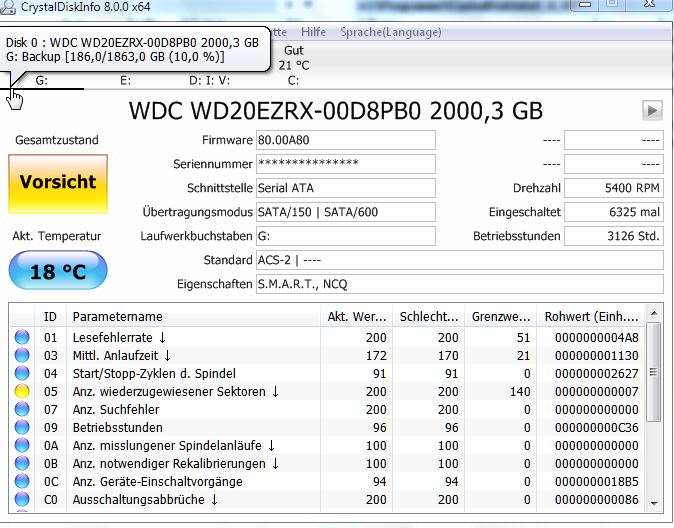Select the Ausschaltungsabbrüche row
The image size is (674, 528).
[145, 500]
